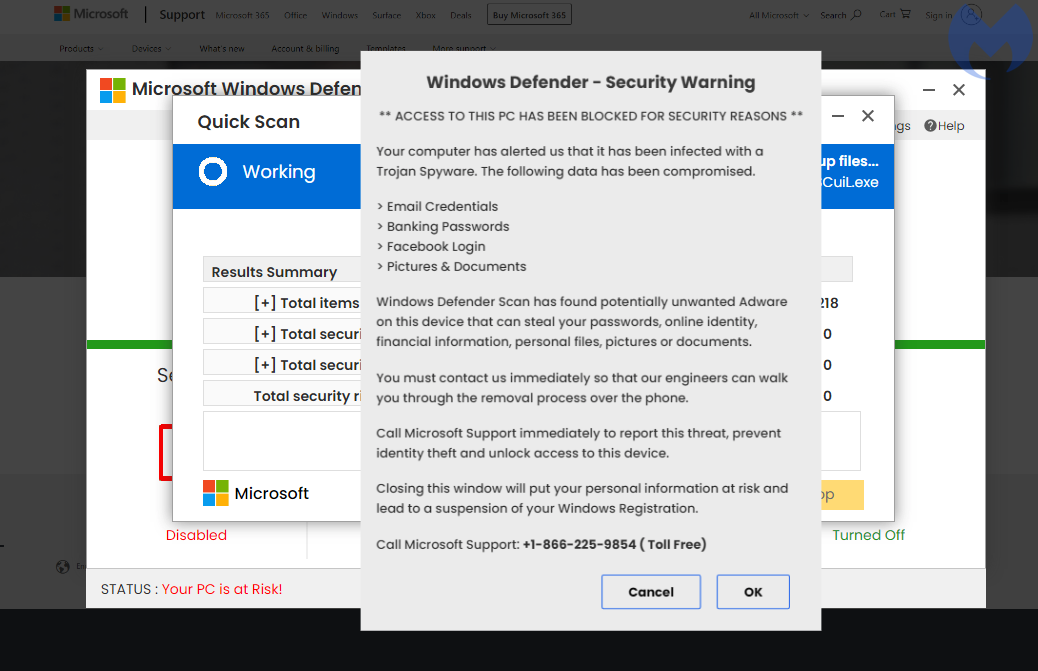Expand the Products dropdown
1038x671 pixels.
(x=81, y=48)
